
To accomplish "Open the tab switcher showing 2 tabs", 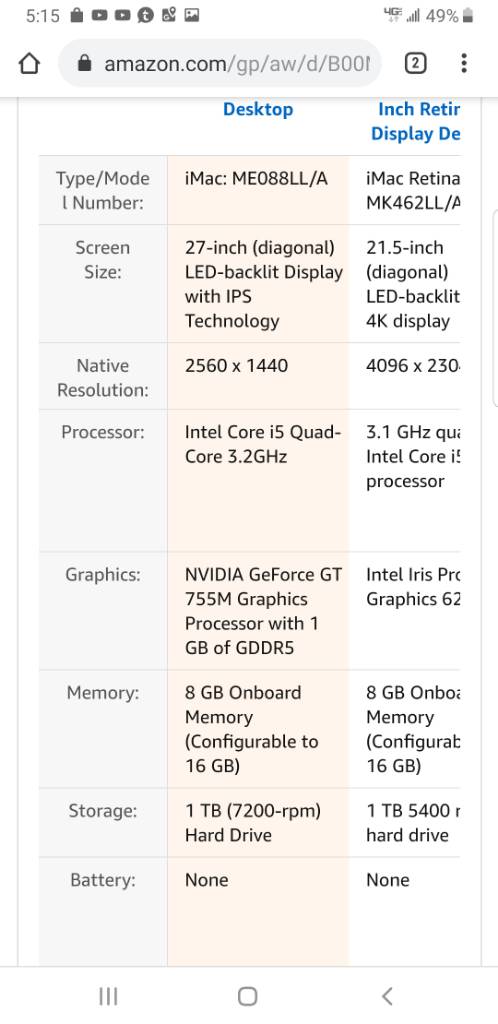I will click(416, 63).
